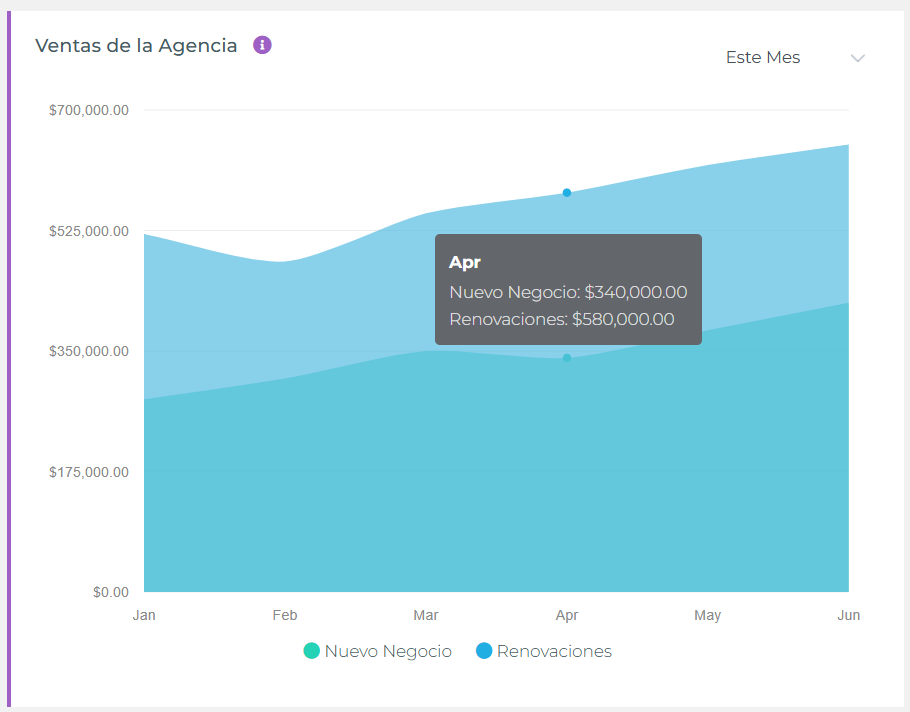Select the Apr label on the x-axis
Screen dimensions: 910x712
click(567, 615)
